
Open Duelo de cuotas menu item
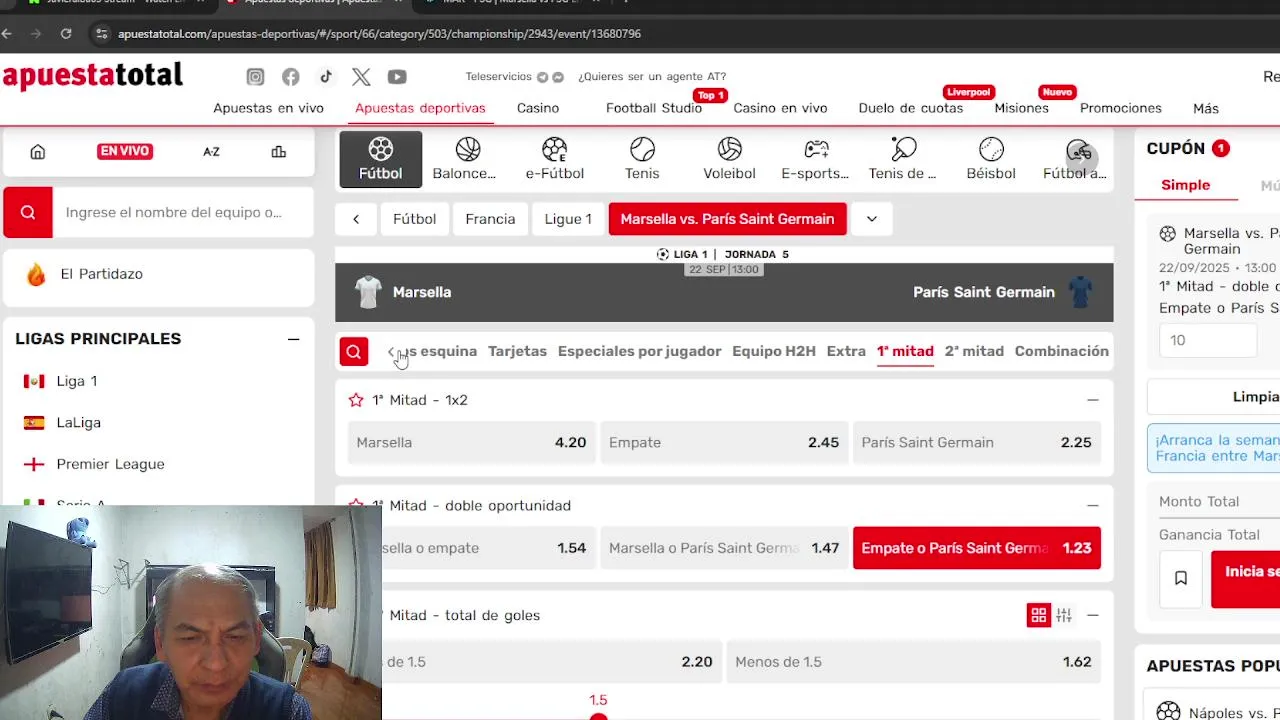pyautogui.click(x=911, y=108)
